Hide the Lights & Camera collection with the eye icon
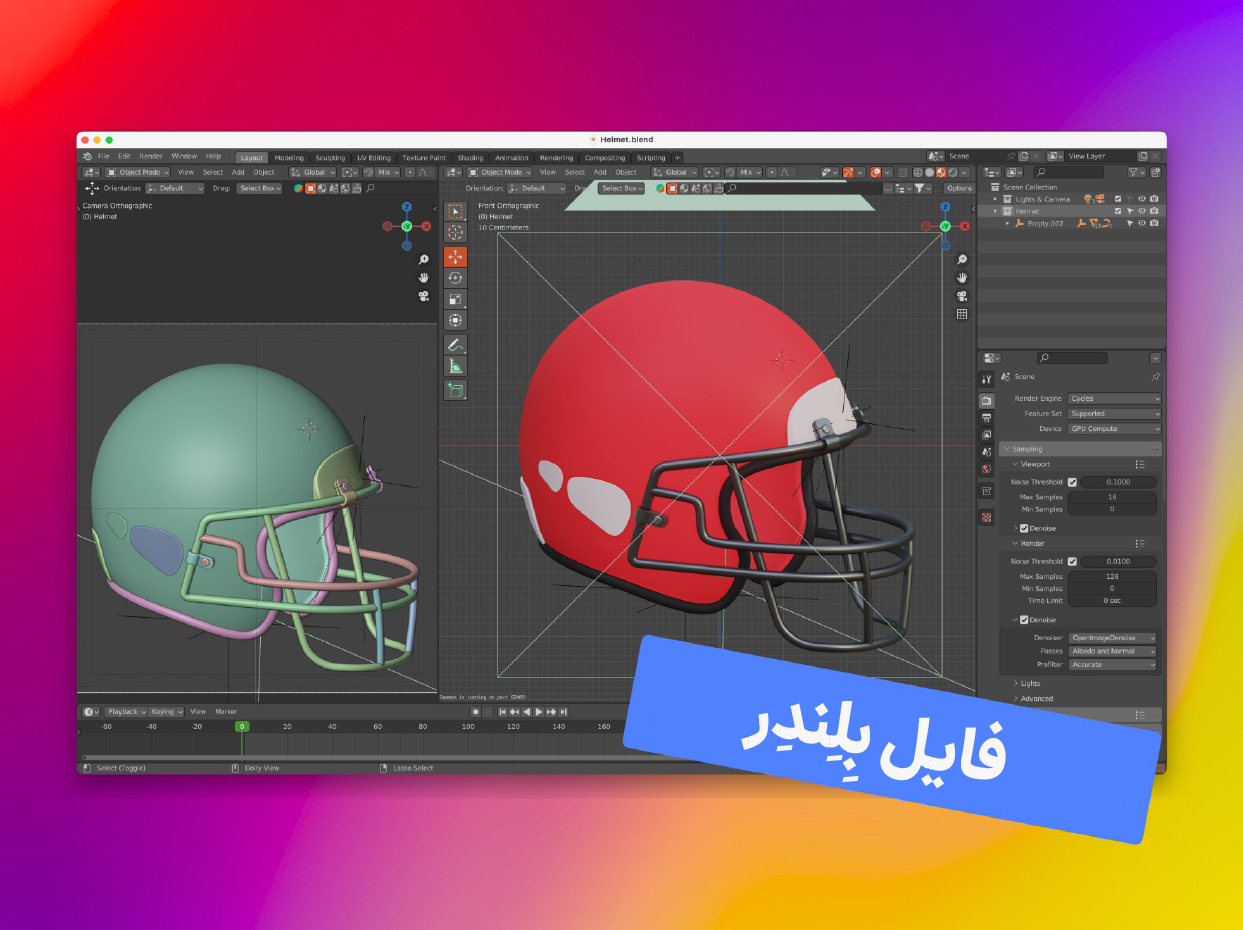This screenshot has width=1243, height=930. [1141, 199]
